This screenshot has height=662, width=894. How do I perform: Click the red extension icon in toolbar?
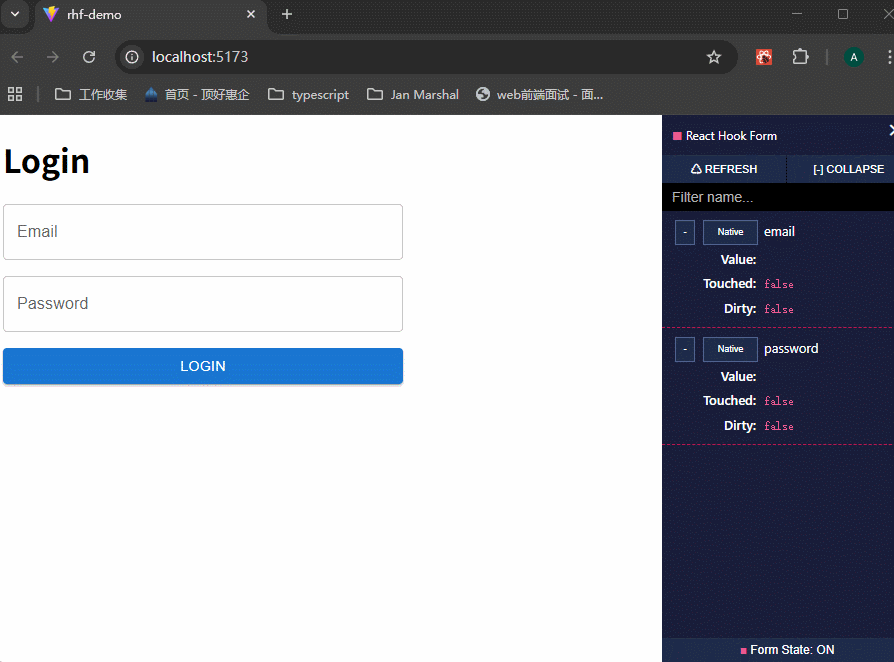[x=764, y=57]
